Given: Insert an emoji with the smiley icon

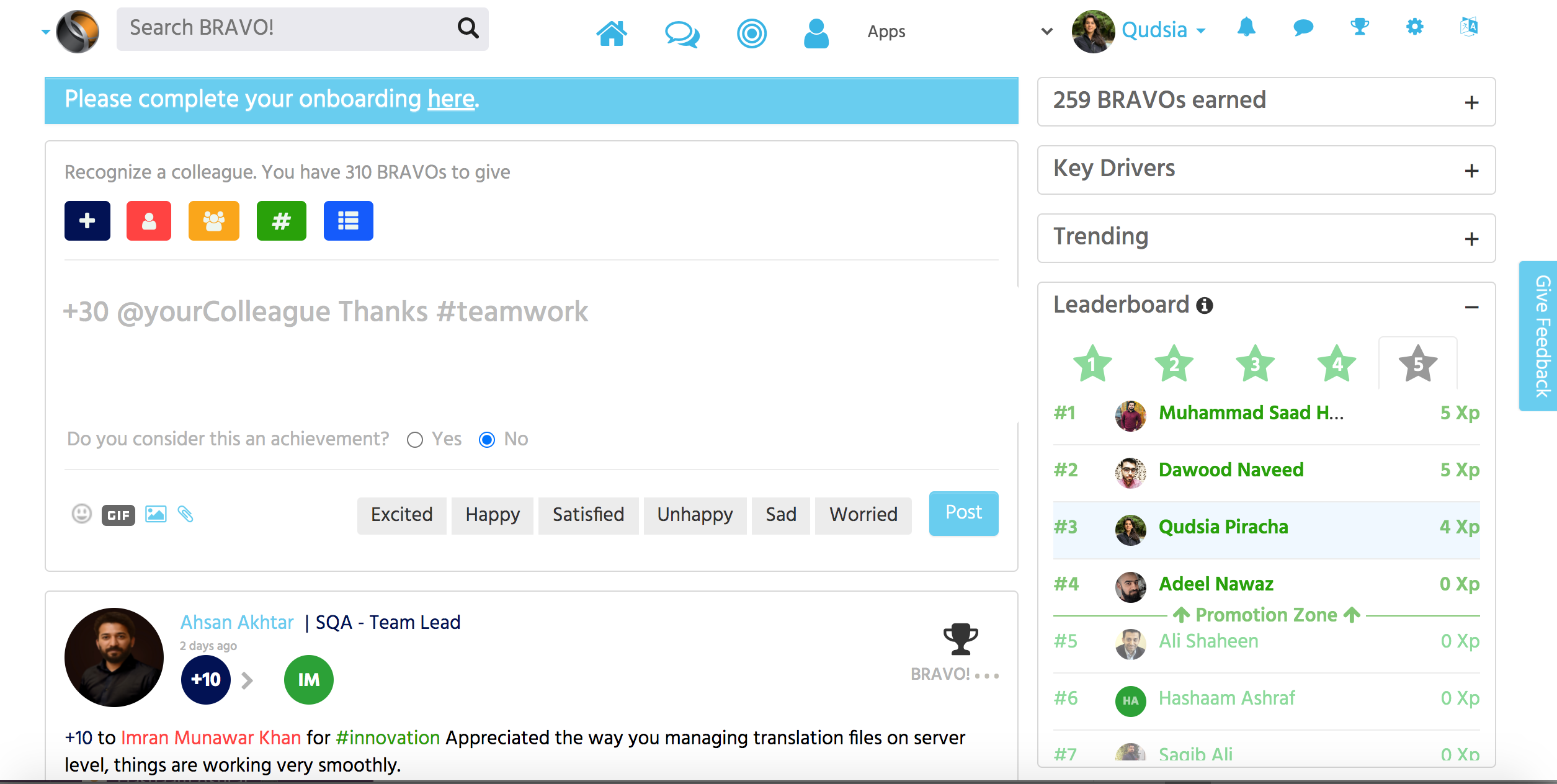Looking at the screenshot, I should (x=81, y=514).
